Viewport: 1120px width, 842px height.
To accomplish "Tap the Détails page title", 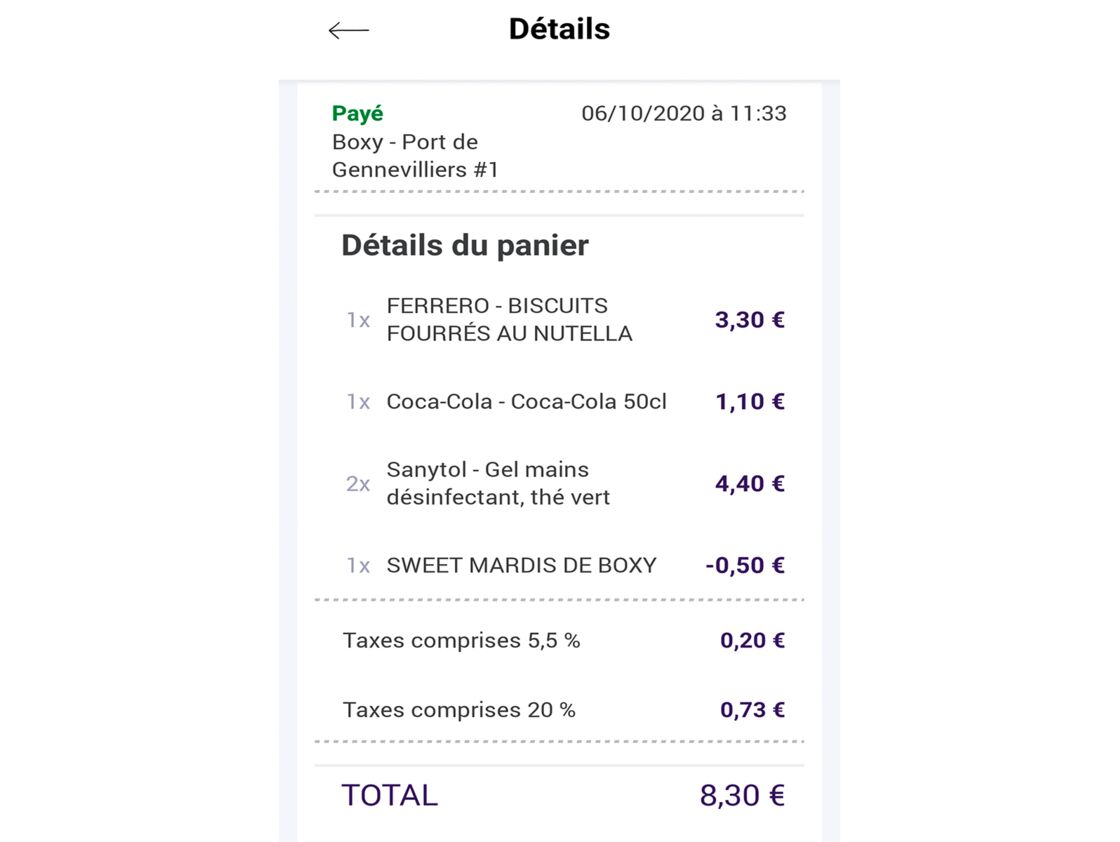I will [559, 29].
